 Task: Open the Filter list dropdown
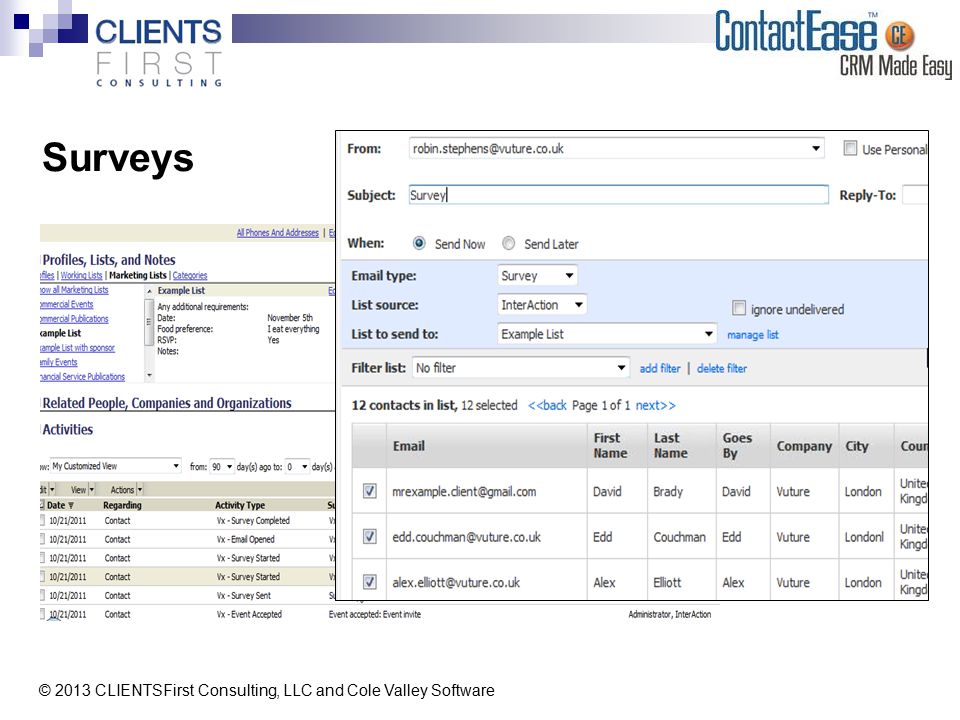[520, 368]
